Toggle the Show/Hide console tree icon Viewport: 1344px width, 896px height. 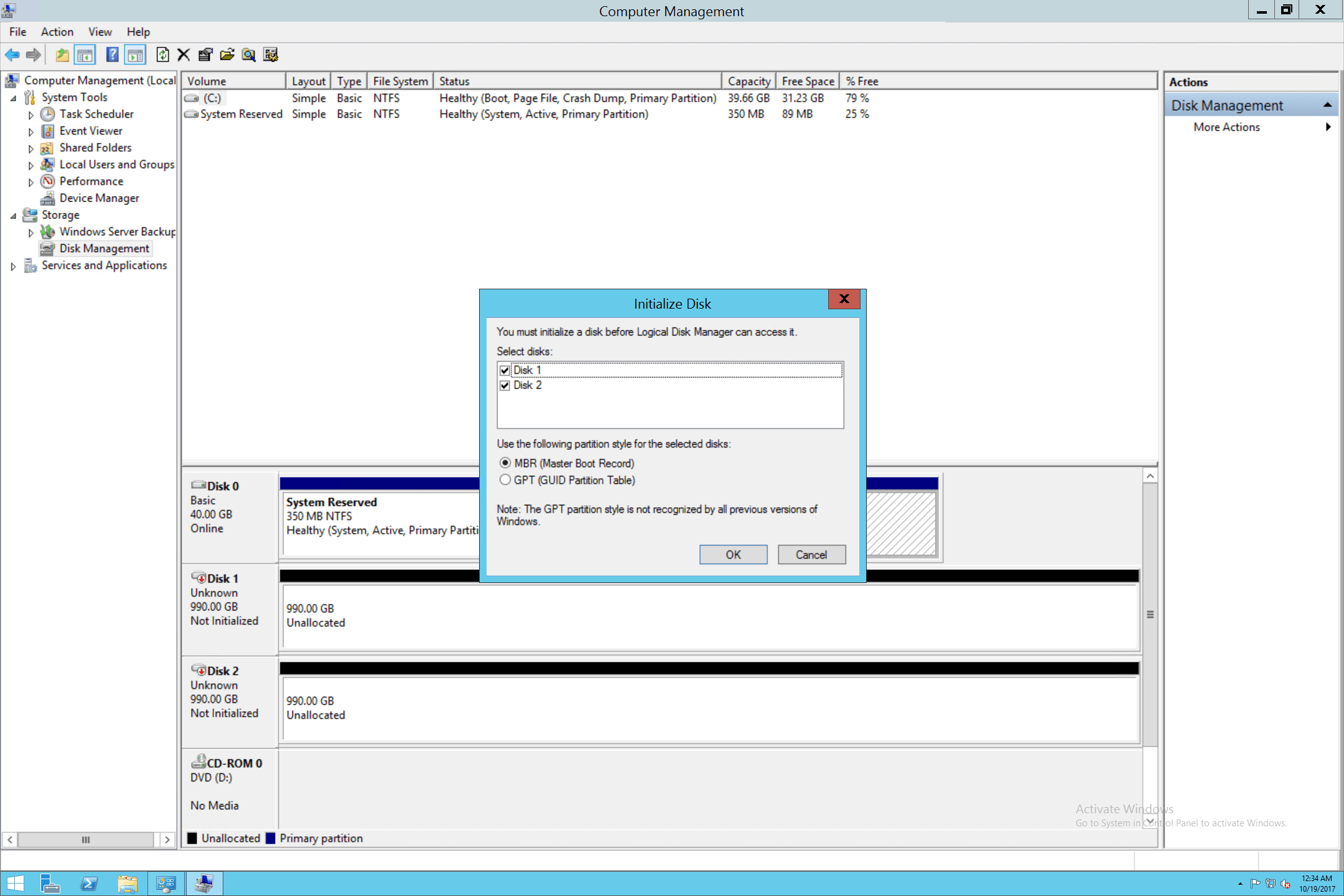pos(85,55)
